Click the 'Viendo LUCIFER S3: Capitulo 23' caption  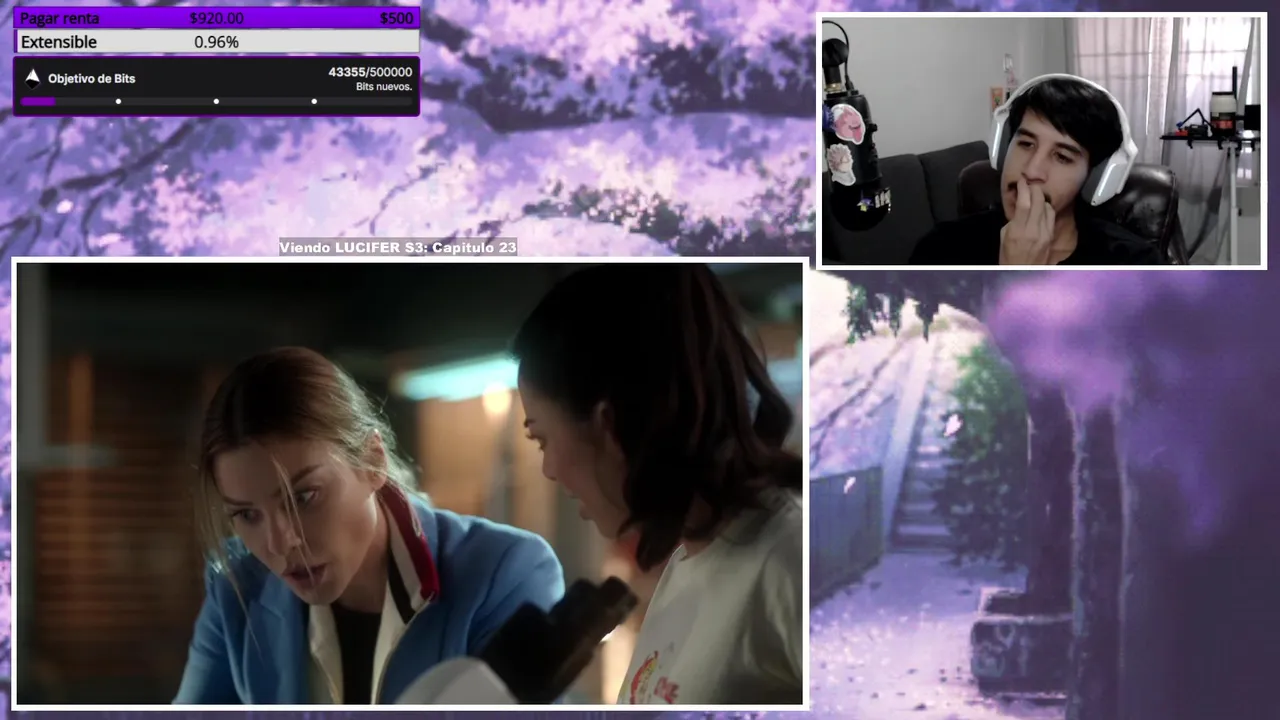pos(398,247)
